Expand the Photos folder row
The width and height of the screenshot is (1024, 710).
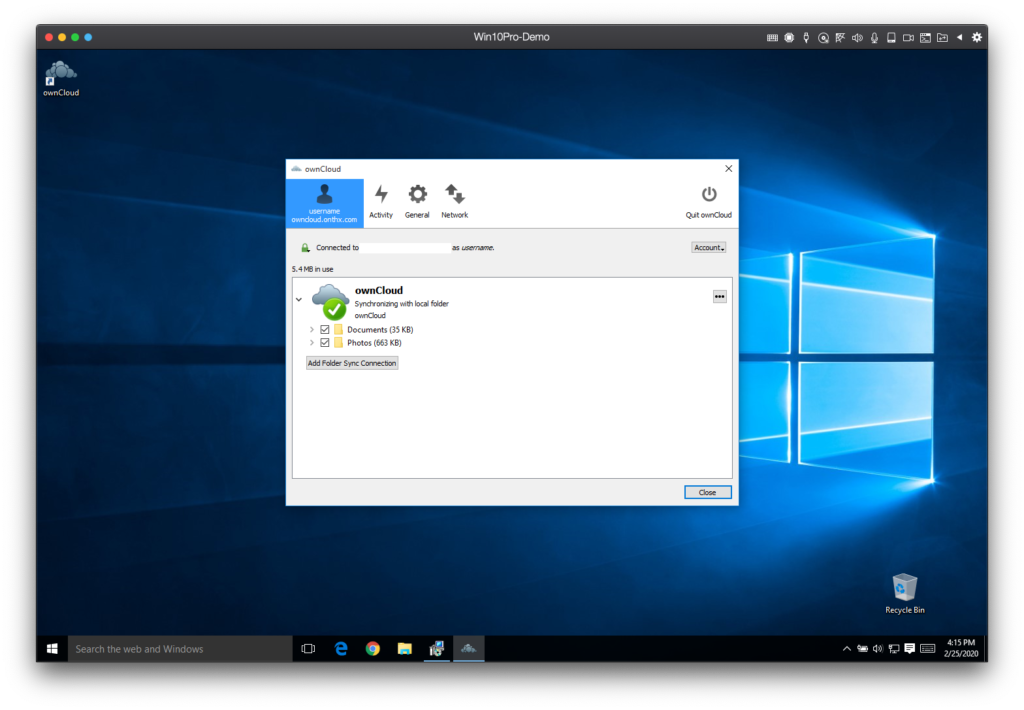click(312, 343)
